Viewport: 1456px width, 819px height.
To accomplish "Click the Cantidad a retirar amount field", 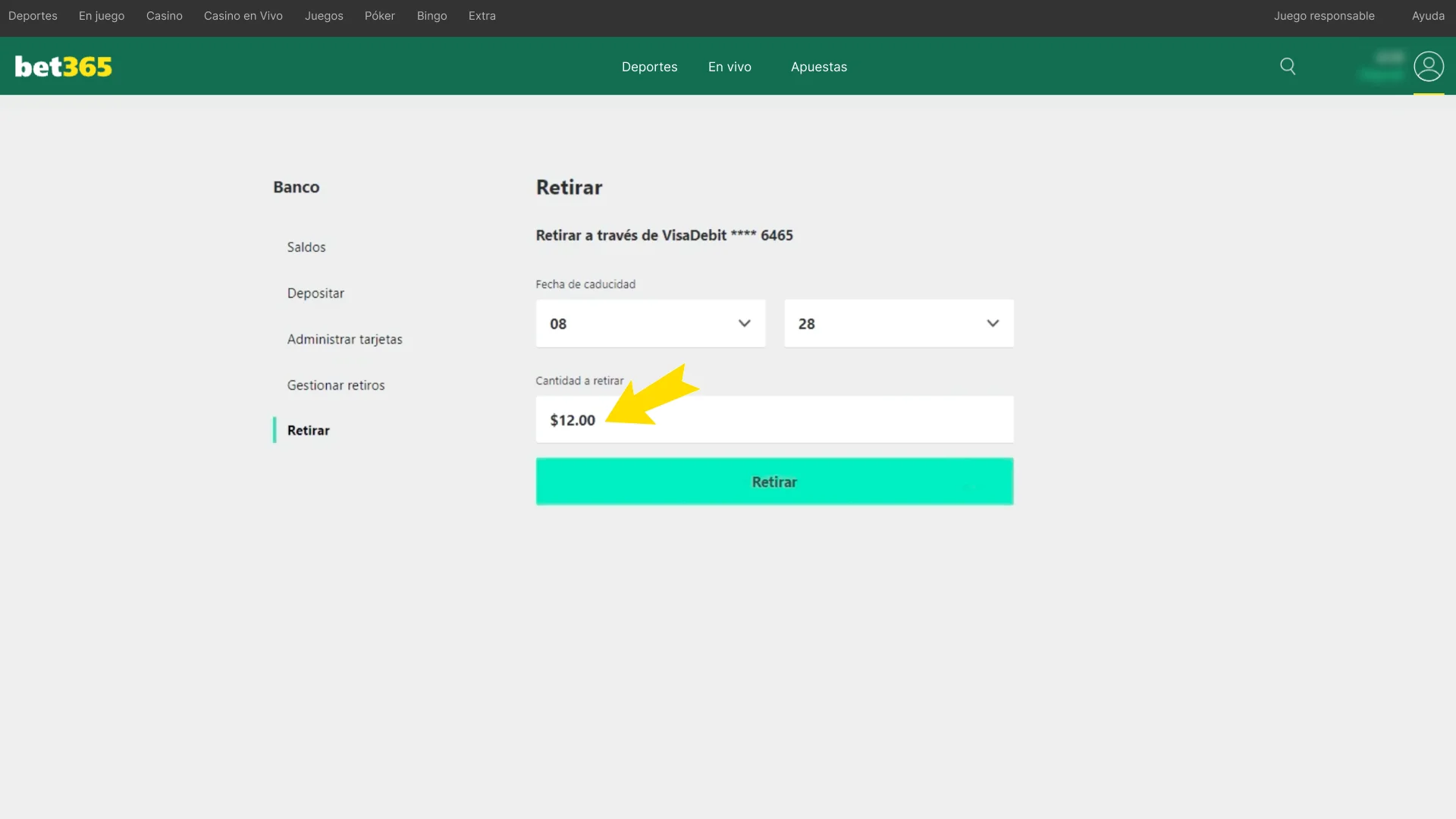I will point(773,419).
